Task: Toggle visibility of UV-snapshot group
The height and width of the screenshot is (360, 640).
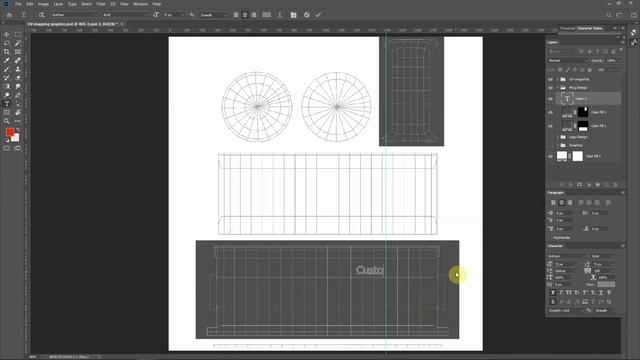Action: (x=550, y=79)
